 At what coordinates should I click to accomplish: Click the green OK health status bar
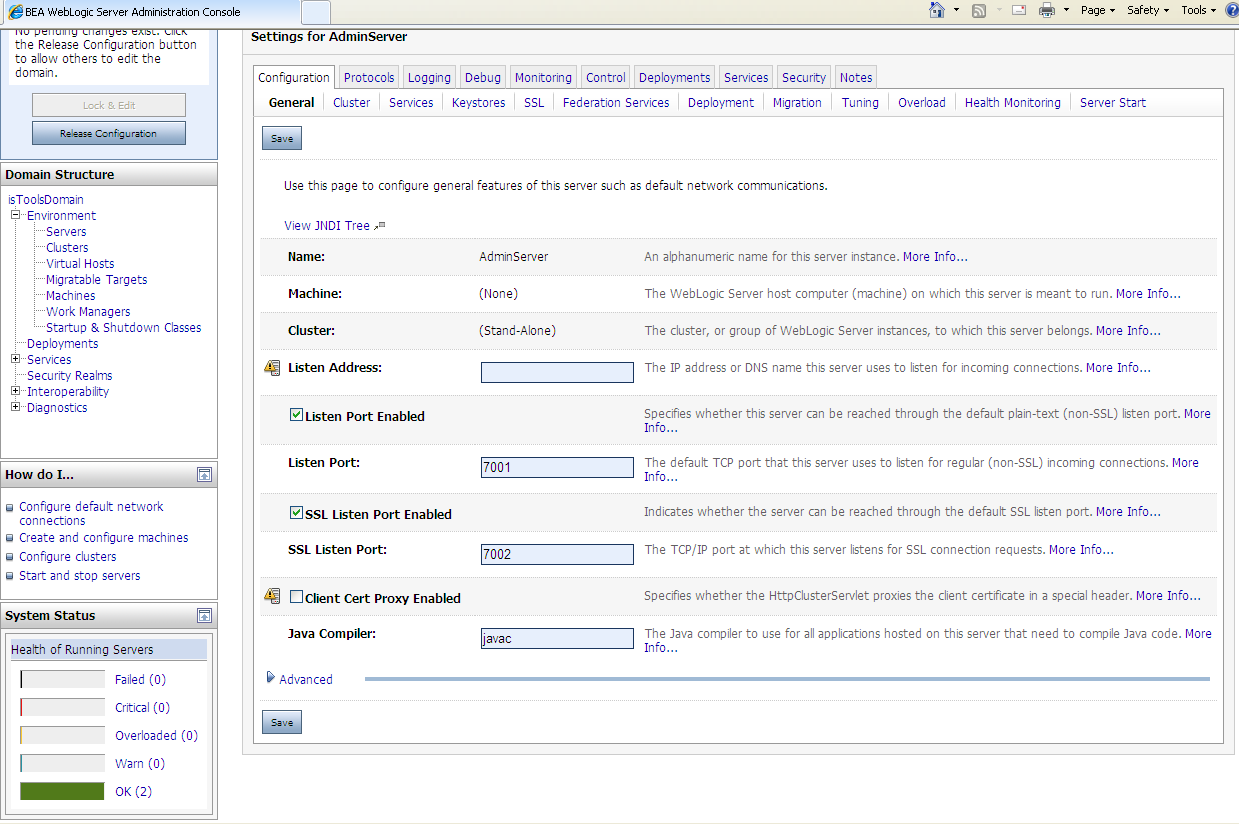62,791
